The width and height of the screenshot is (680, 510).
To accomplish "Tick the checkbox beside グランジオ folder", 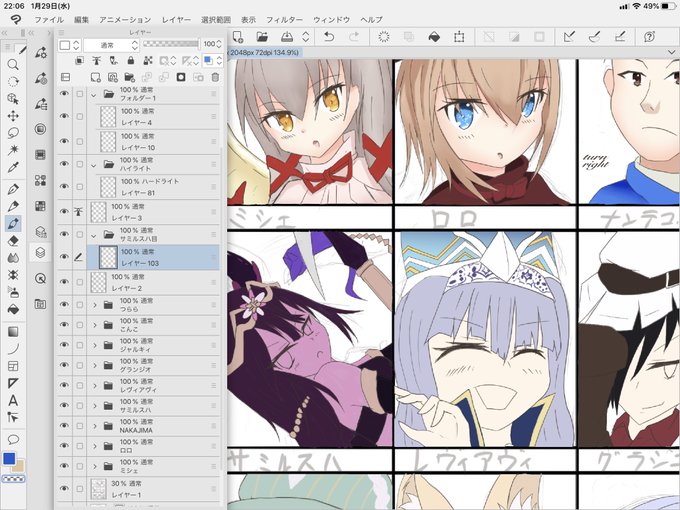I will (79, 366).
